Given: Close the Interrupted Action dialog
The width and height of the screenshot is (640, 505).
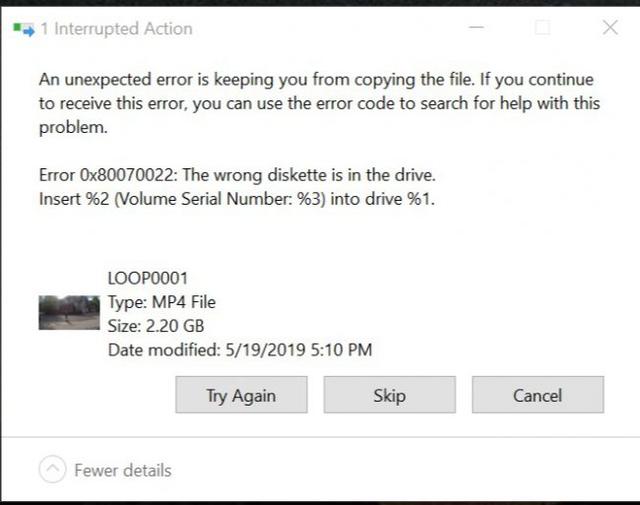Looking at the screenshot, I should (x=609, y=28).
